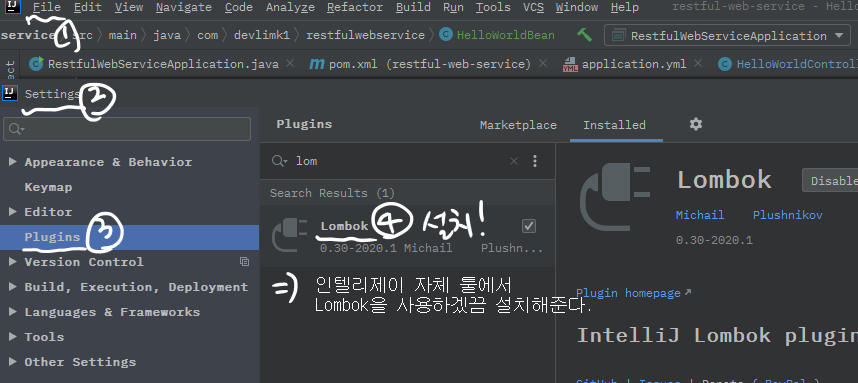Open the Analyze menu
The height and width of the screenshot is (383, 858).
pyautogui.click(x=290, y=7)
